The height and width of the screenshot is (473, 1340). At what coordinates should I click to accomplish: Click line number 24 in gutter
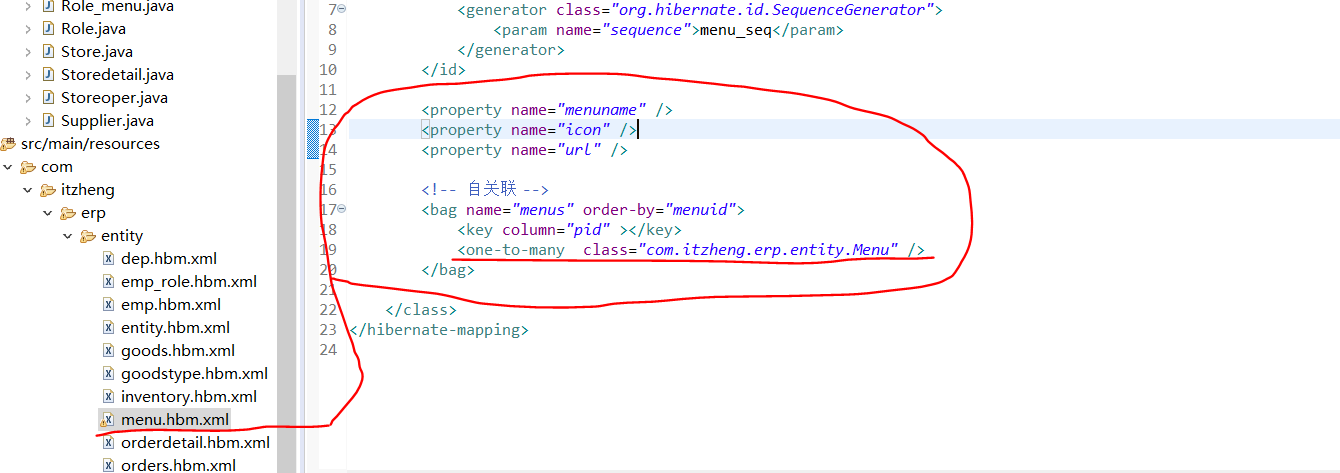pyautogui.click(x=328, y=350)
